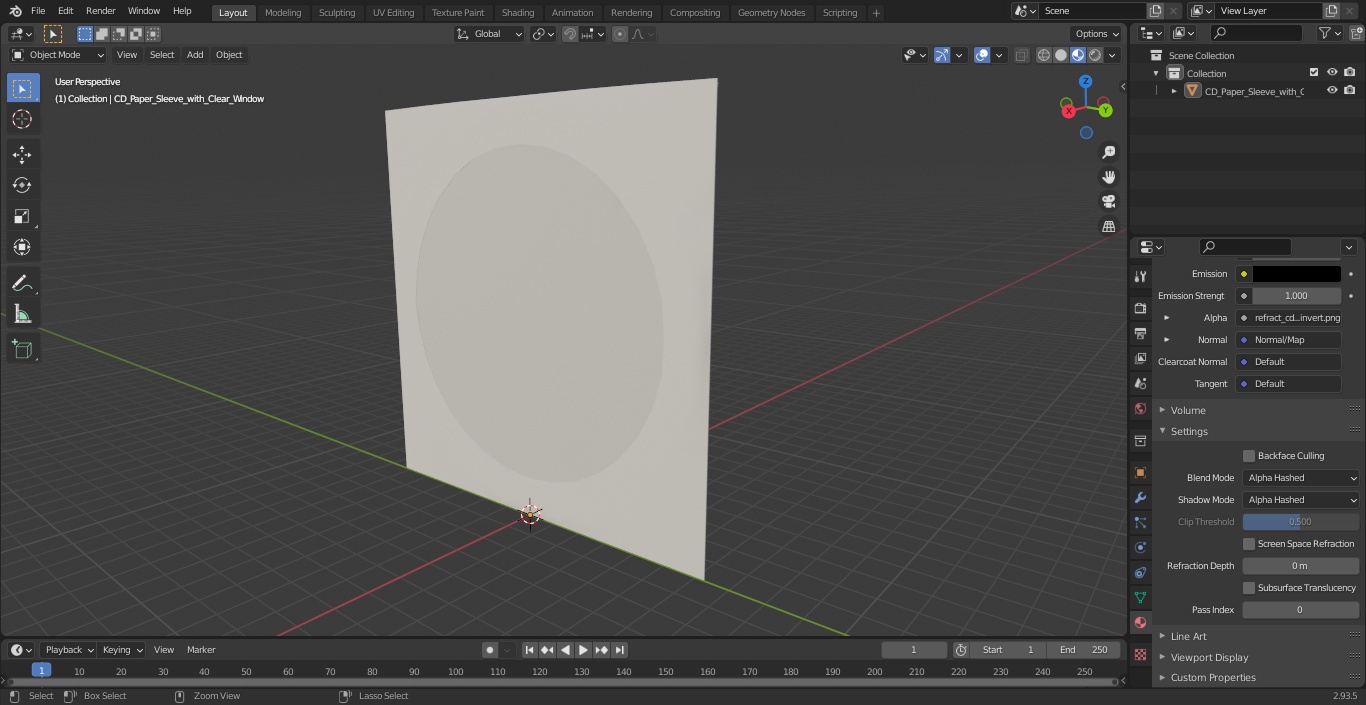
Task: Open the Render menu
Action: click(x=100, y=11)
